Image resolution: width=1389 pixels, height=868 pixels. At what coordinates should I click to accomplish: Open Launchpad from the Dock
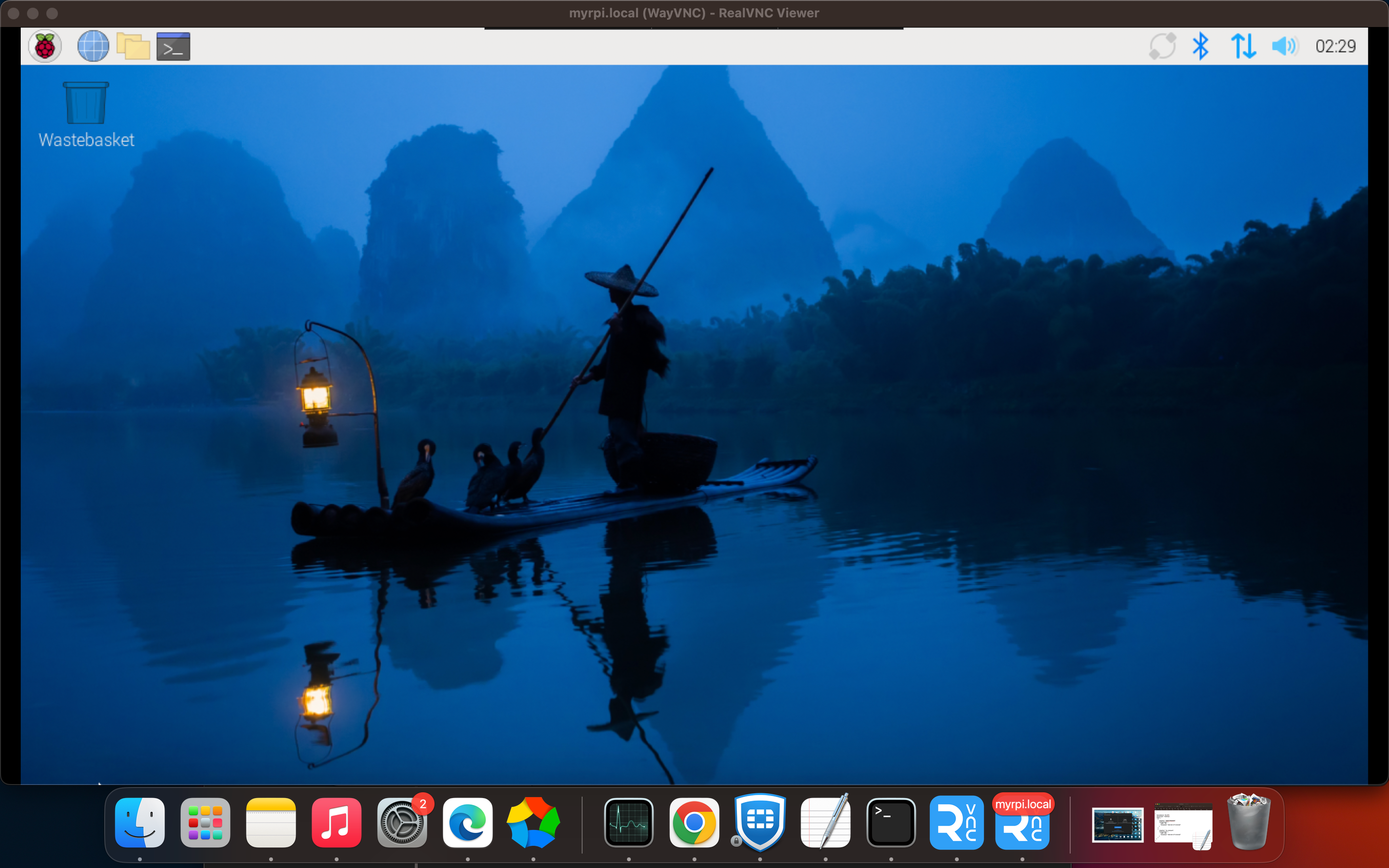pos(205,822)
